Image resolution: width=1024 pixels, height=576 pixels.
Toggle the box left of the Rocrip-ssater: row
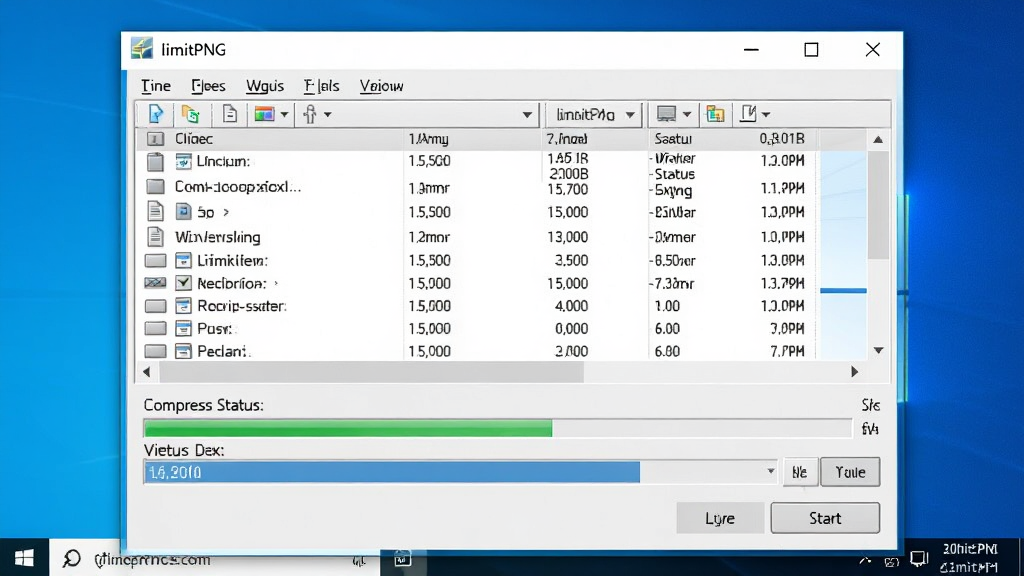(x=155, y=306)
